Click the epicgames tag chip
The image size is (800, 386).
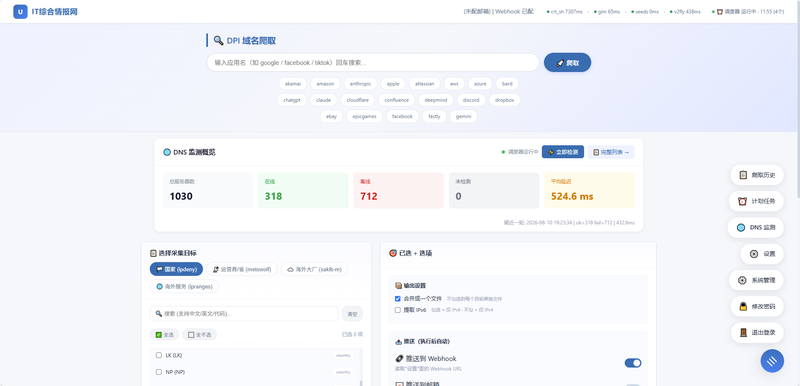365,116
